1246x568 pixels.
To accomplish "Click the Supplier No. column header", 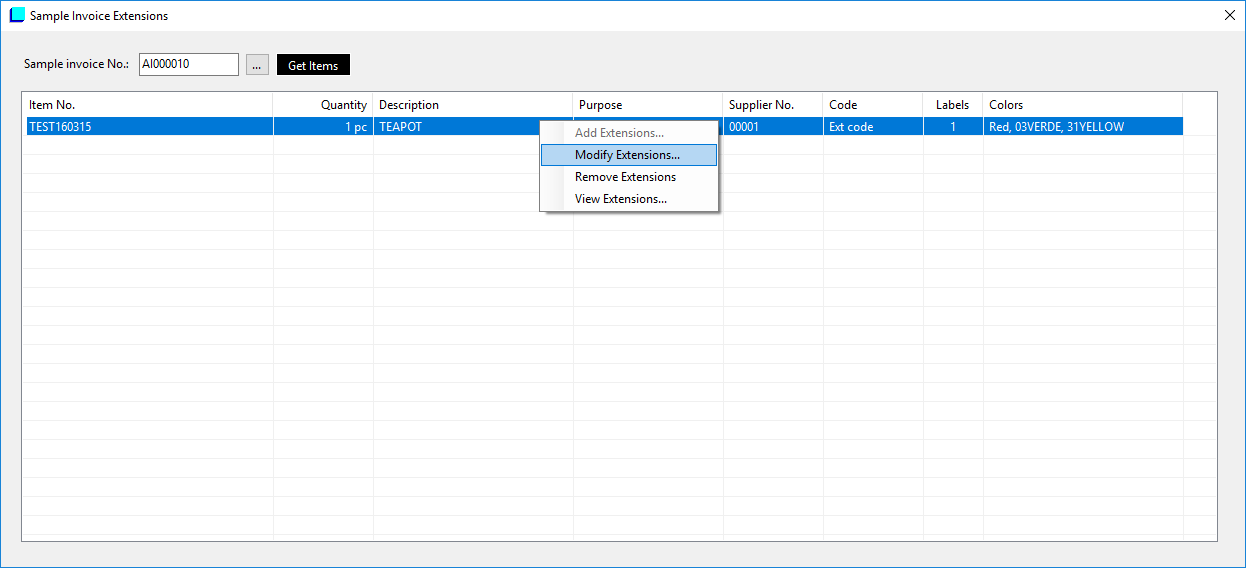I will [773, 105].
